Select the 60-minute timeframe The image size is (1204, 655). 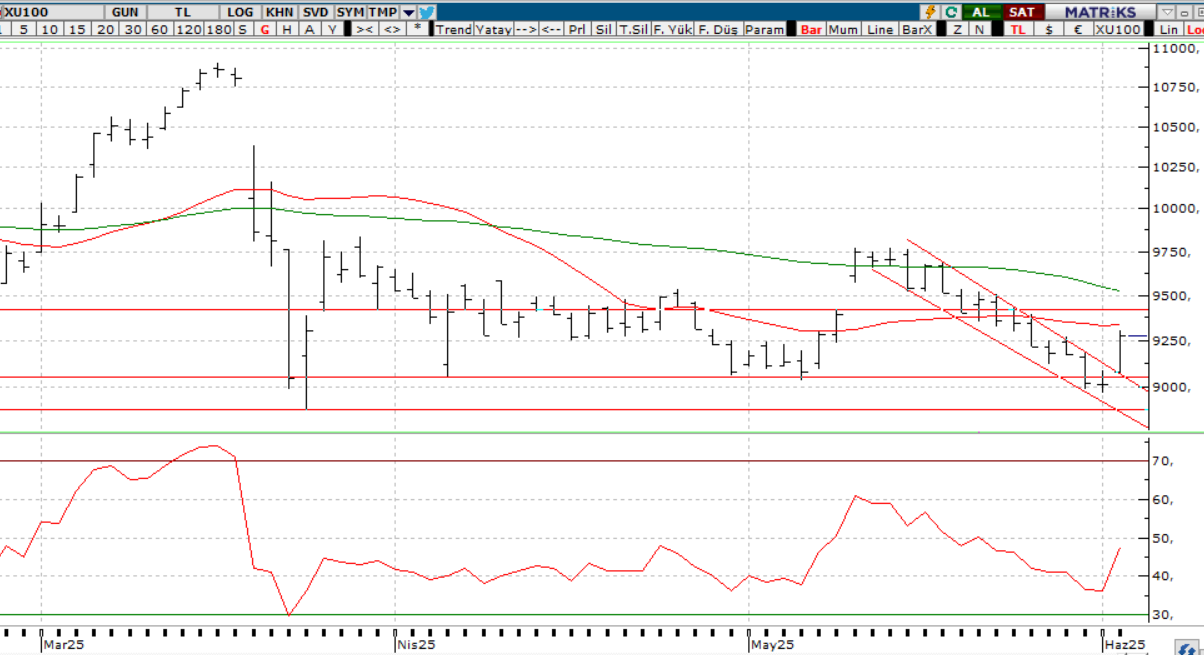click(x=159, y=30)
